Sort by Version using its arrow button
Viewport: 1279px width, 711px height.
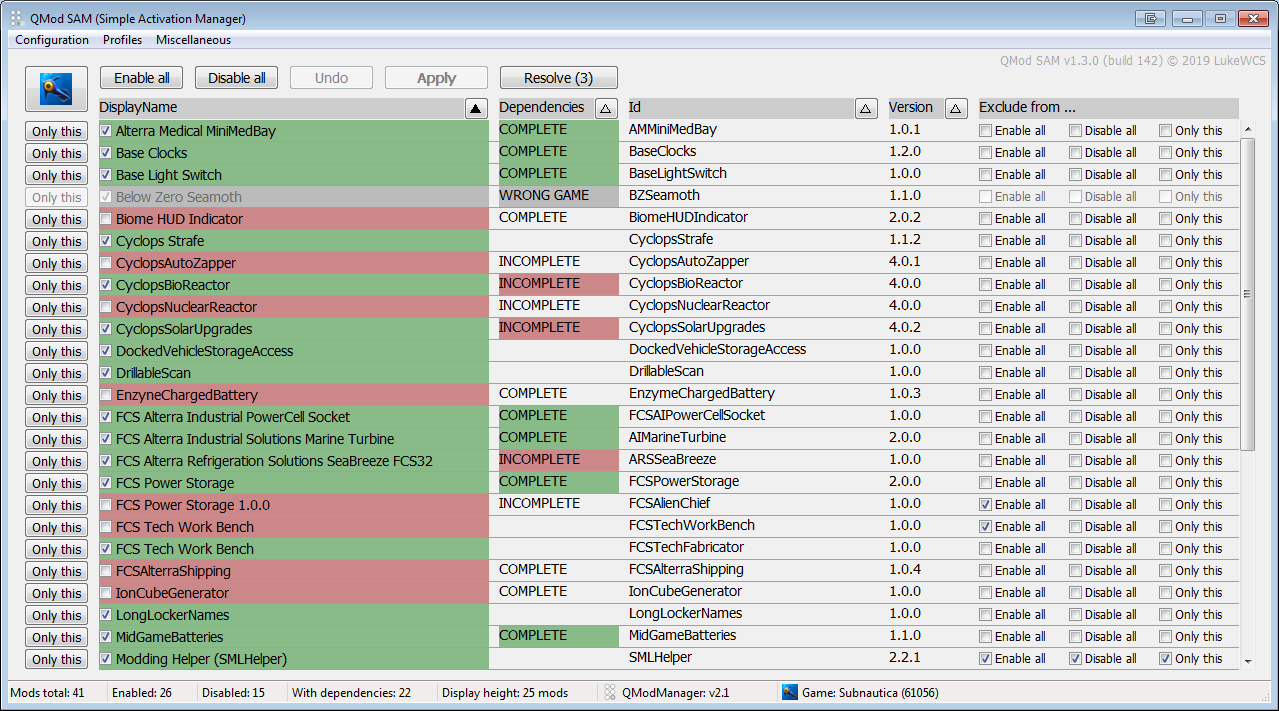click(x=956, y=108)
